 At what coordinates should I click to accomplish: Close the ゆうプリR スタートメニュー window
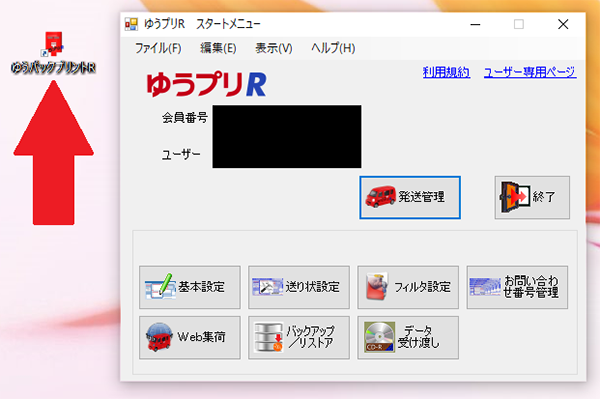[563, 24]
